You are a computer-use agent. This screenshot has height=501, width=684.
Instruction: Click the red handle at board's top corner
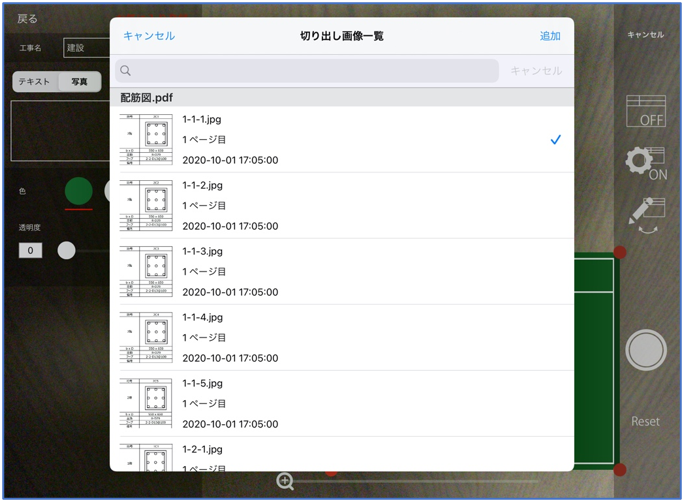tap(620, 252)
